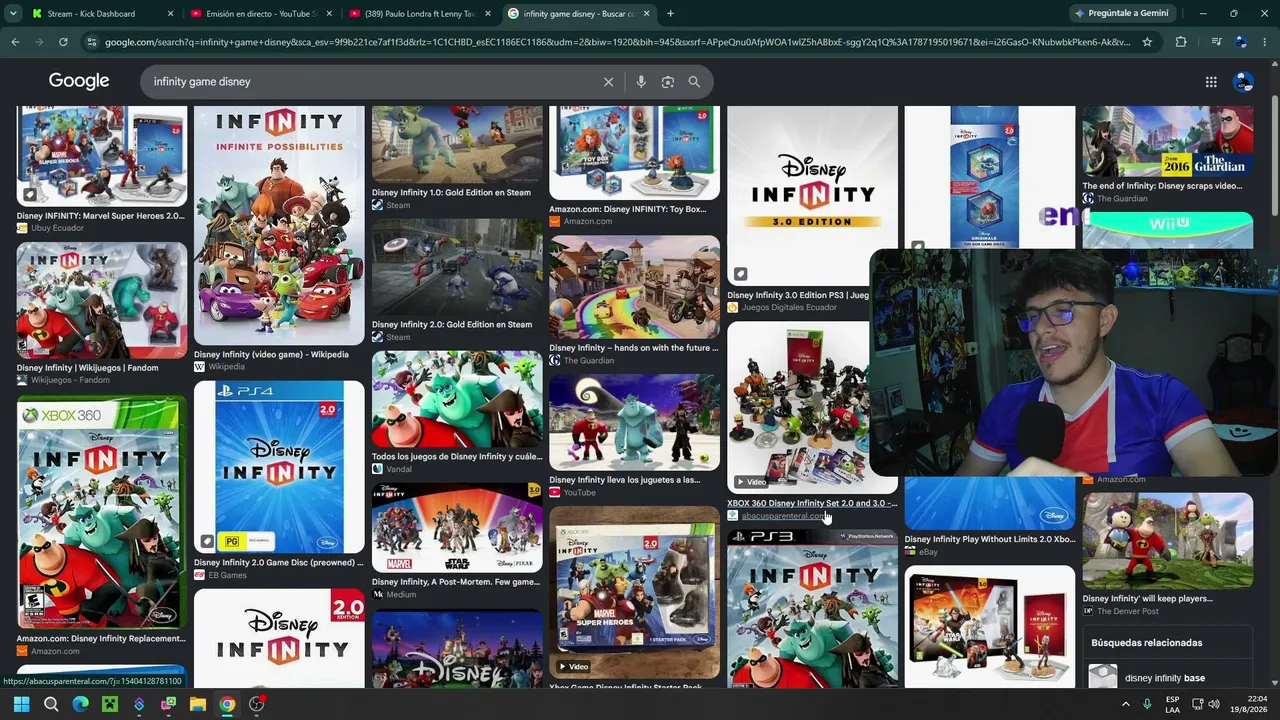Open the Todos los juegos de Disney Infinity link
This screenshot has width=1280, height=720.
pyautogui.click(x=455, y=457)
